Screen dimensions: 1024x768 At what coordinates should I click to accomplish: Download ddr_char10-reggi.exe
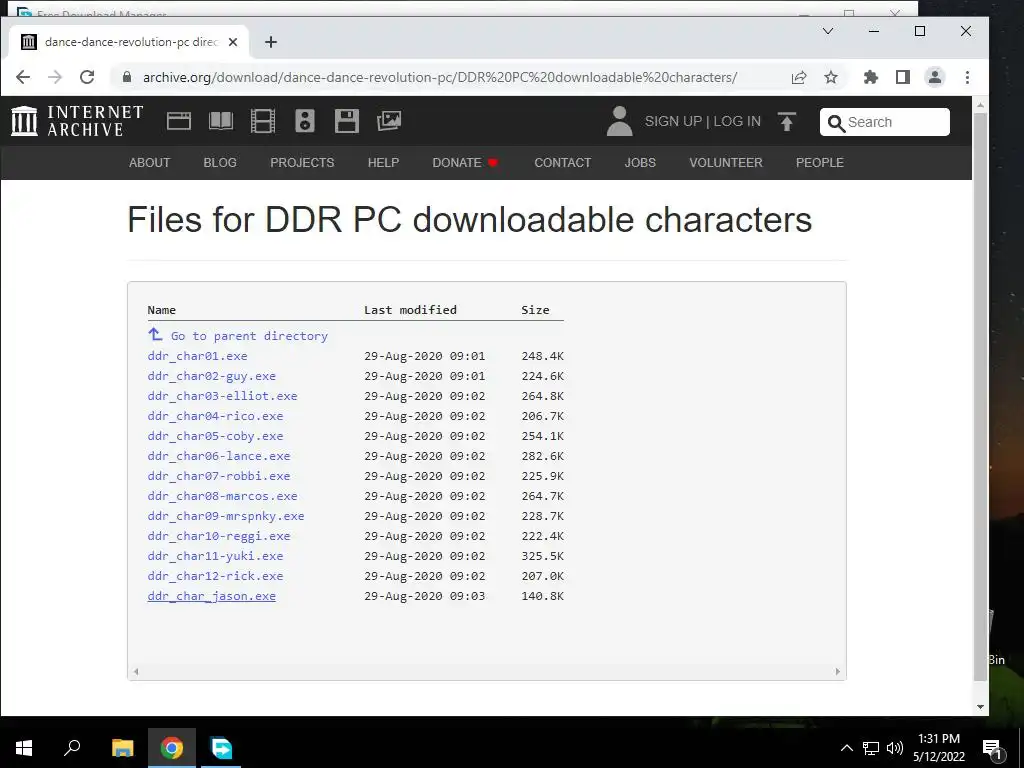[219, 536]
